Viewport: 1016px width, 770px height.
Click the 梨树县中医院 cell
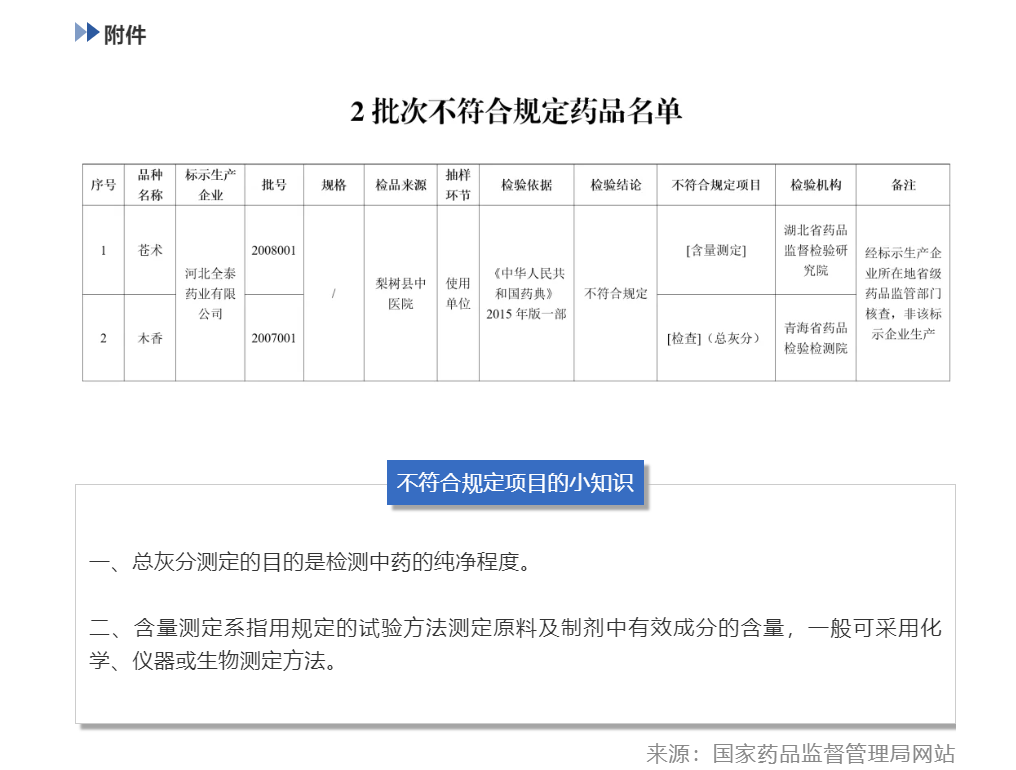(400, 294)
